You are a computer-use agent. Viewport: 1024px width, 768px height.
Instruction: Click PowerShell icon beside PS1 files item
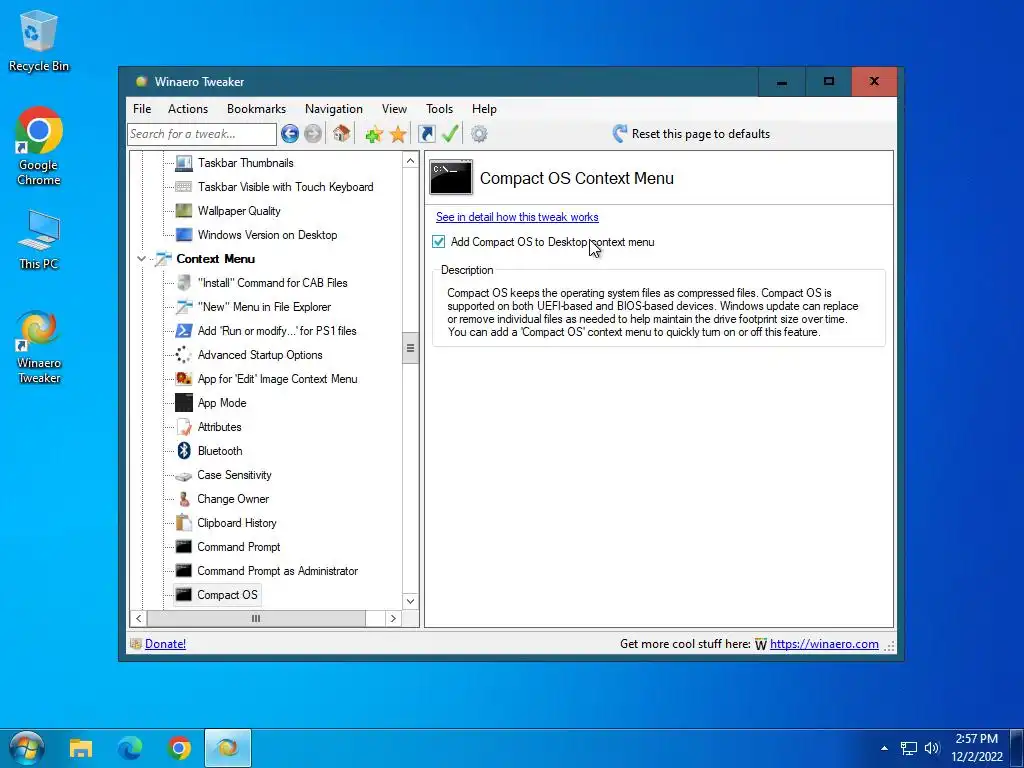click(184, 330)
